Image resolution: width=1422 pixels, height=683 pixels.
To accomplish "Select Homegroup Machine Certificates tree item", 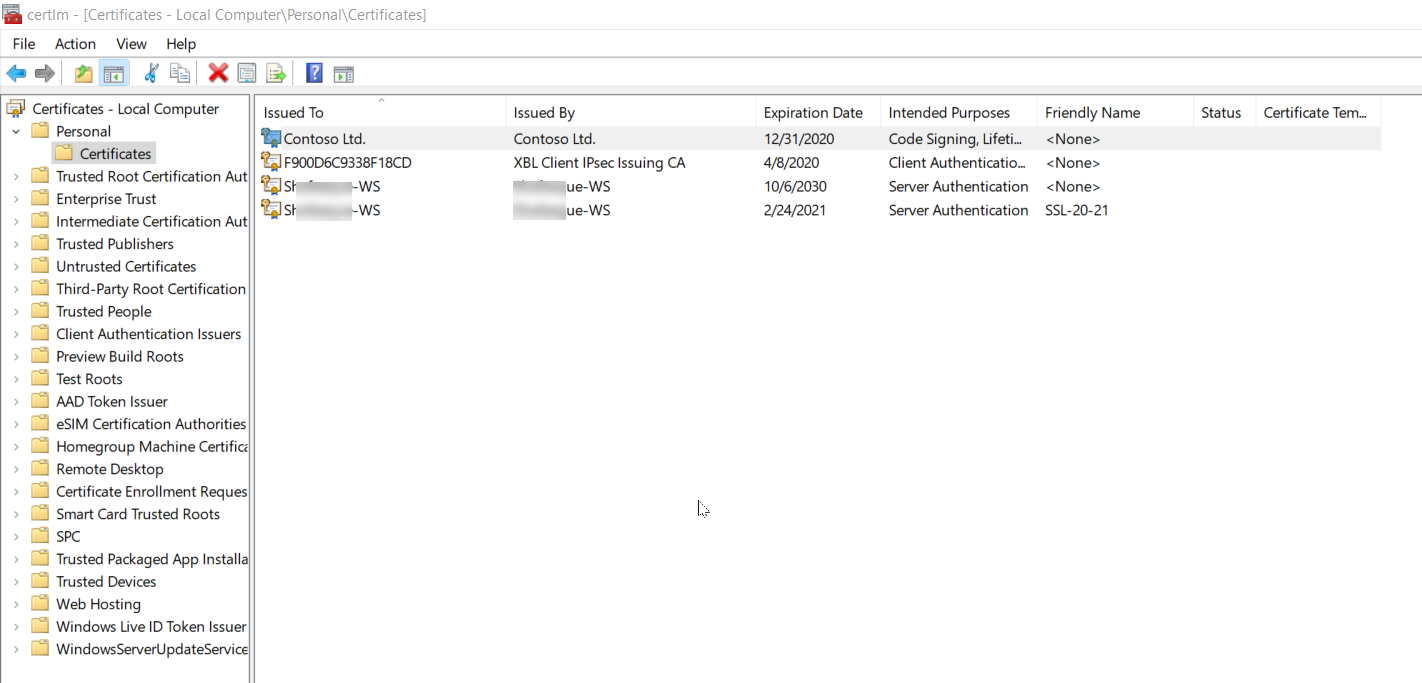I will click(151, 446).
